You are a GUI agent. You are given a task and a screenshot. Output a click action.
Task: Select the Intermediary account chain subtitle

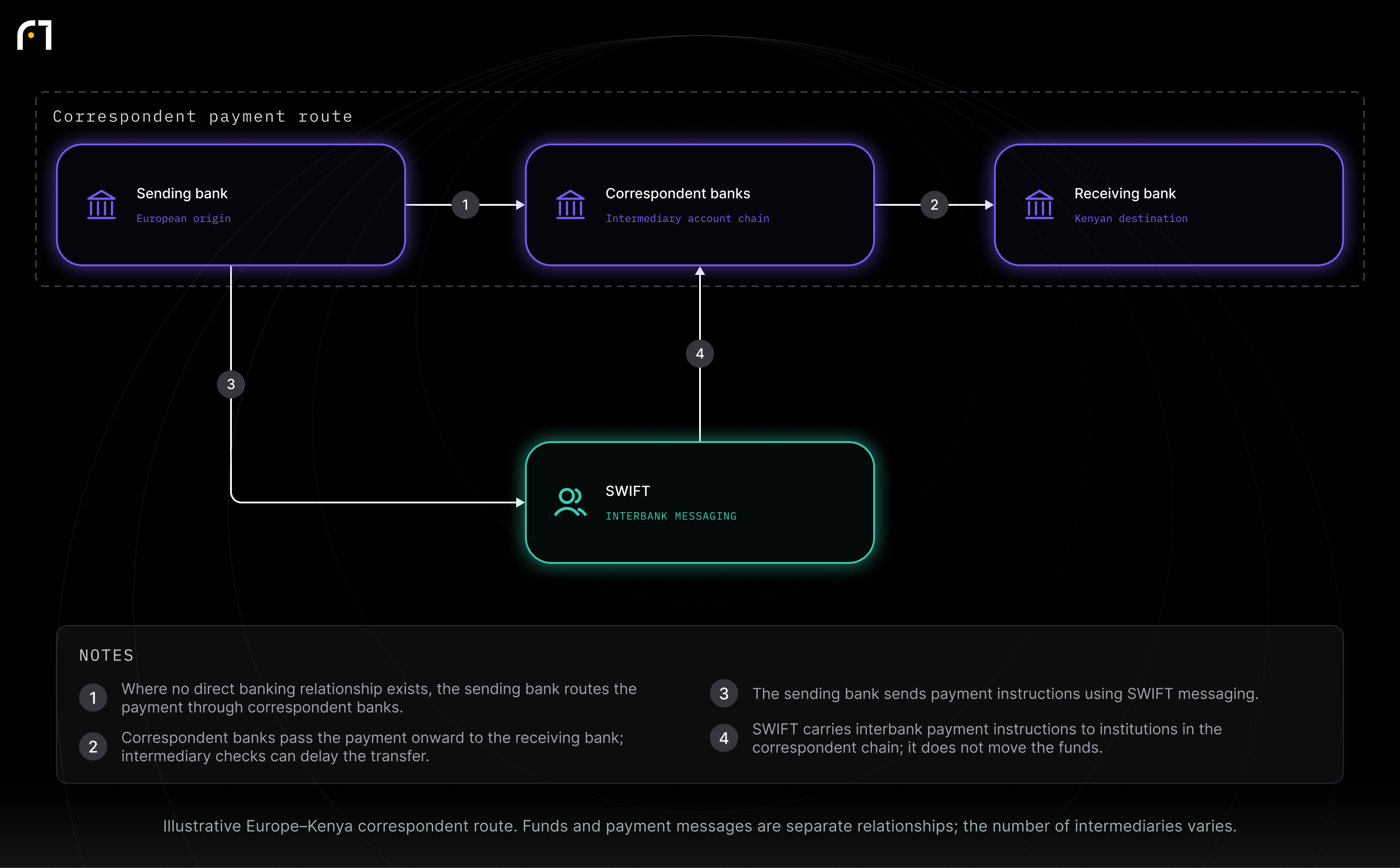(x=687, y=219)
